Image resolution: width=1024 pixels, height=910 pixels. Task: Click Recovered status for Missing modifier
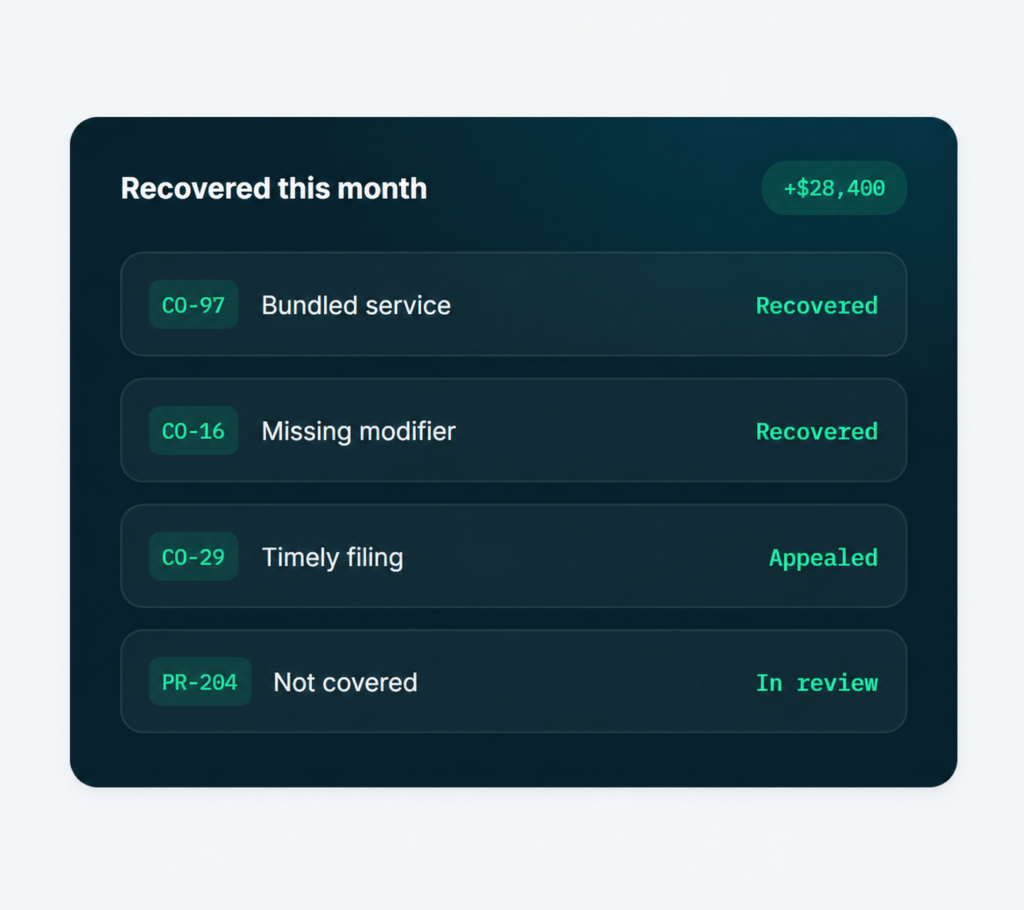click(816, 431)
